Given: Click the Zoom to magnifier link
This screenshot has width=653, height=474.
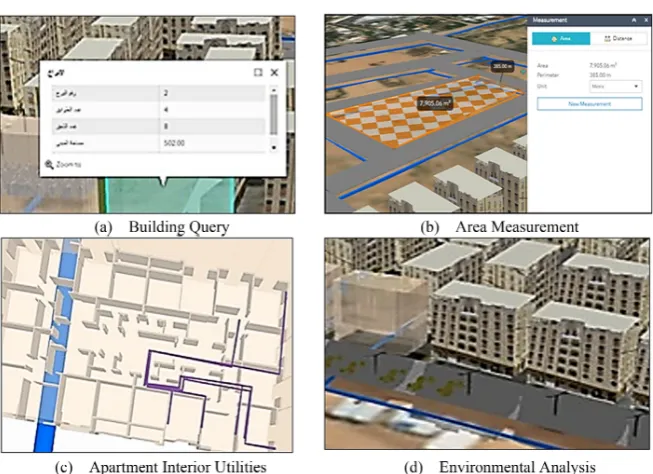Looking at the screenshot, I should tap(63, 165).
